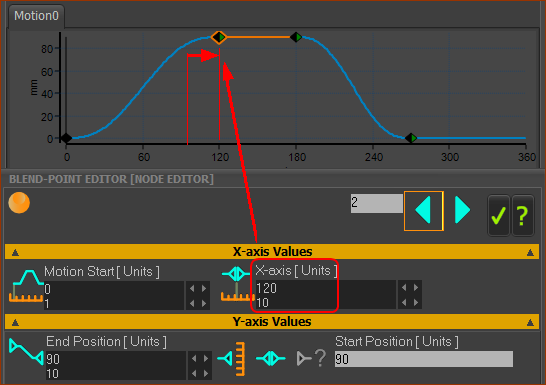The image size is (546, 385).
Task: Collapse X-axis Values using right-side triangle
Action: pyautogui.click(x=530, y=252)
